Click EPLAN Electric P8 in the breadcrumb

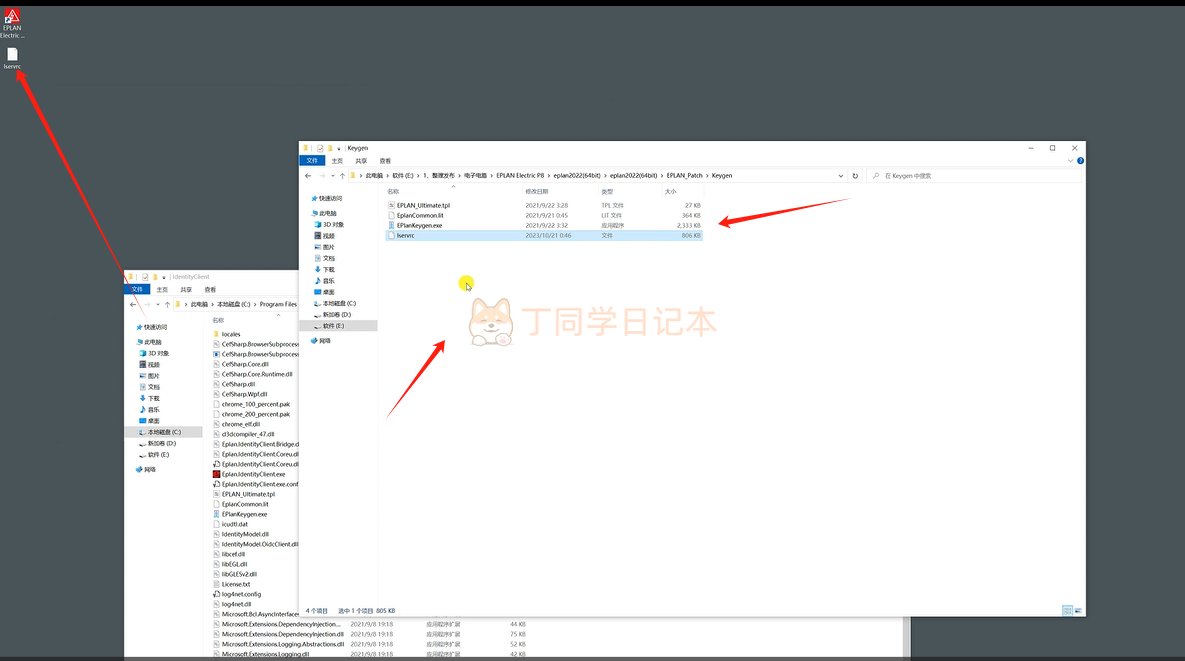[x=520, y=175]
